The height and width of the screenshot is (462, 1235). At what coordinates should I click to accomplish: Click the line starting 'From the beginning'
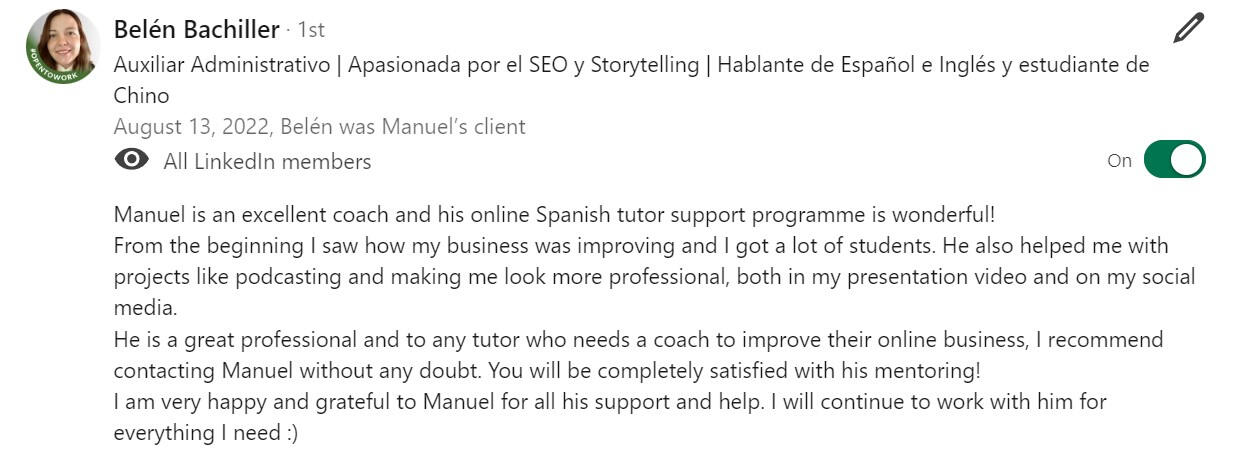click(640, 245)
